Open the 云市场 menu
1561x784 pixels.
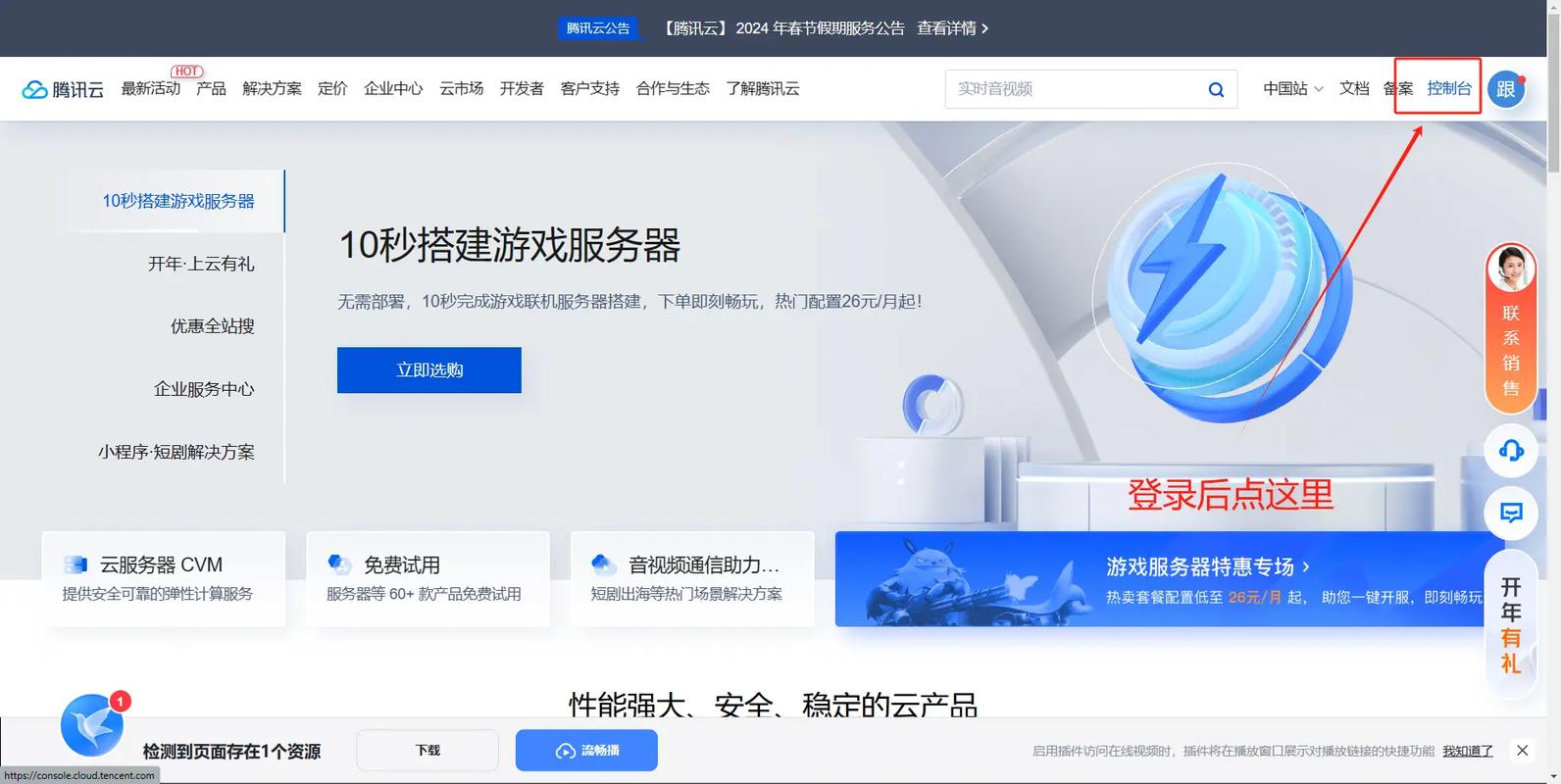point(461,89)
